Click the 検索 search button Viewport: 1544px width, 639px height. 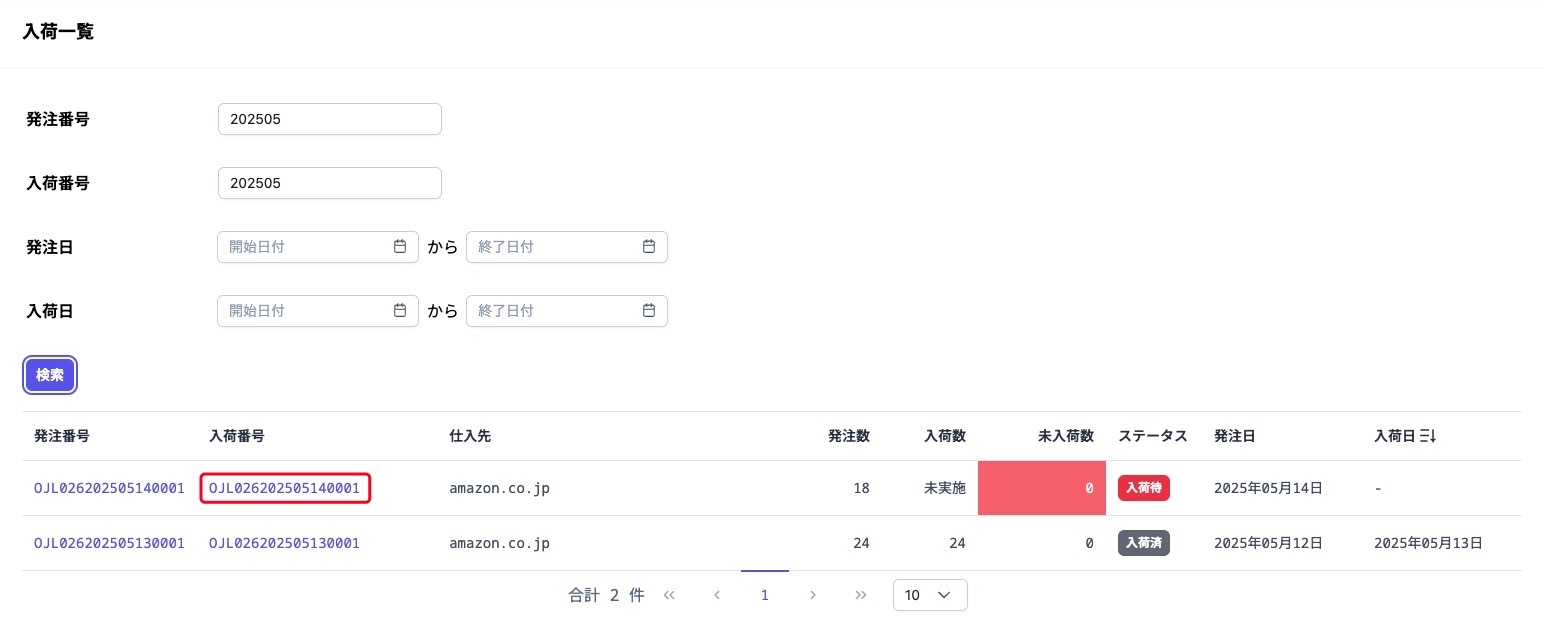coord(50,376)
